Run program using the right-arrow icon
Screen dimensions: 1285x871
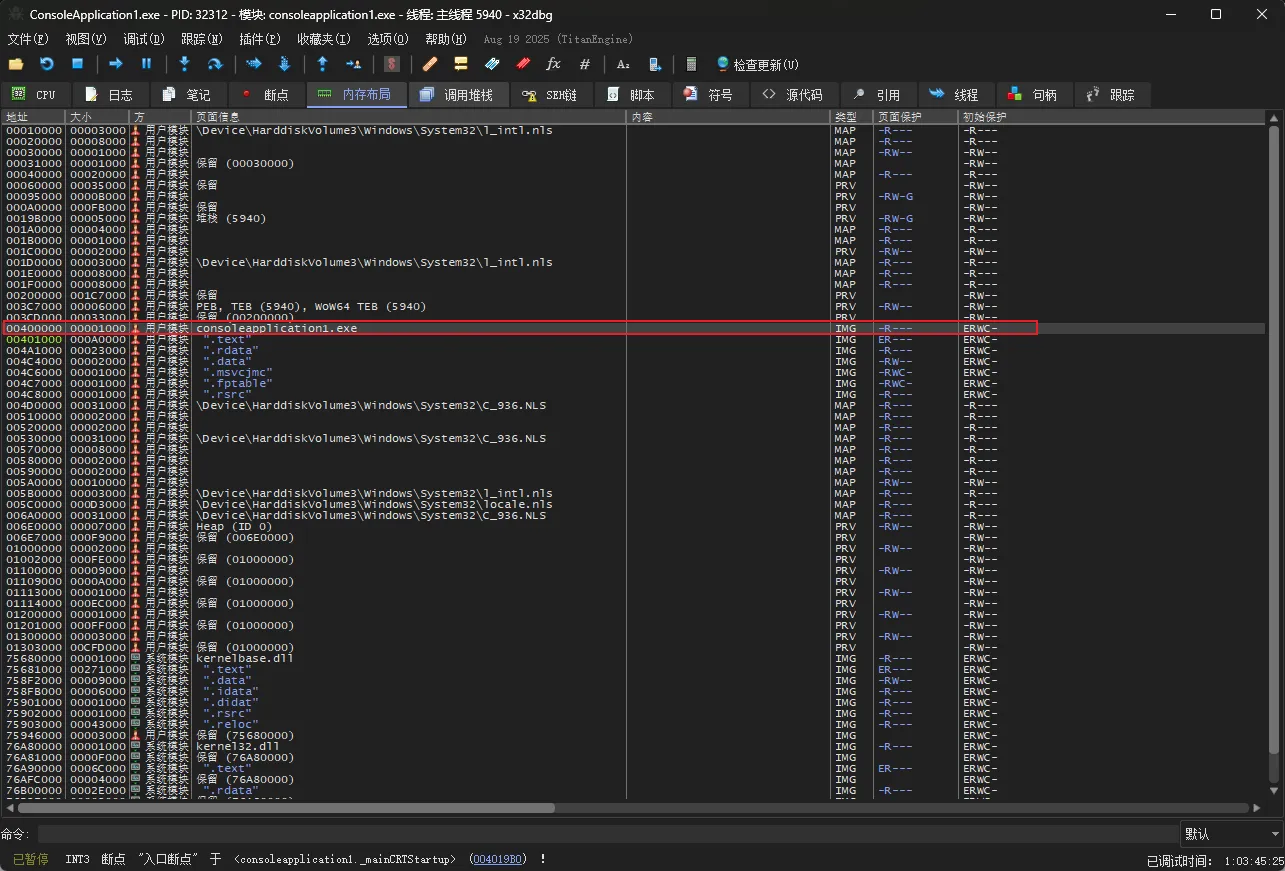116,64
